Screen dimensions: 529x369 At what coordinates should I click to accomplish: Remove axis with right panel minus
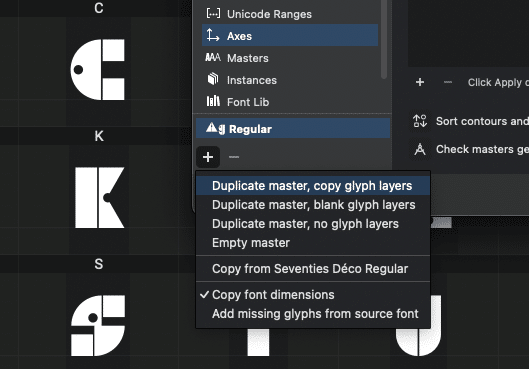coord(448,82)
